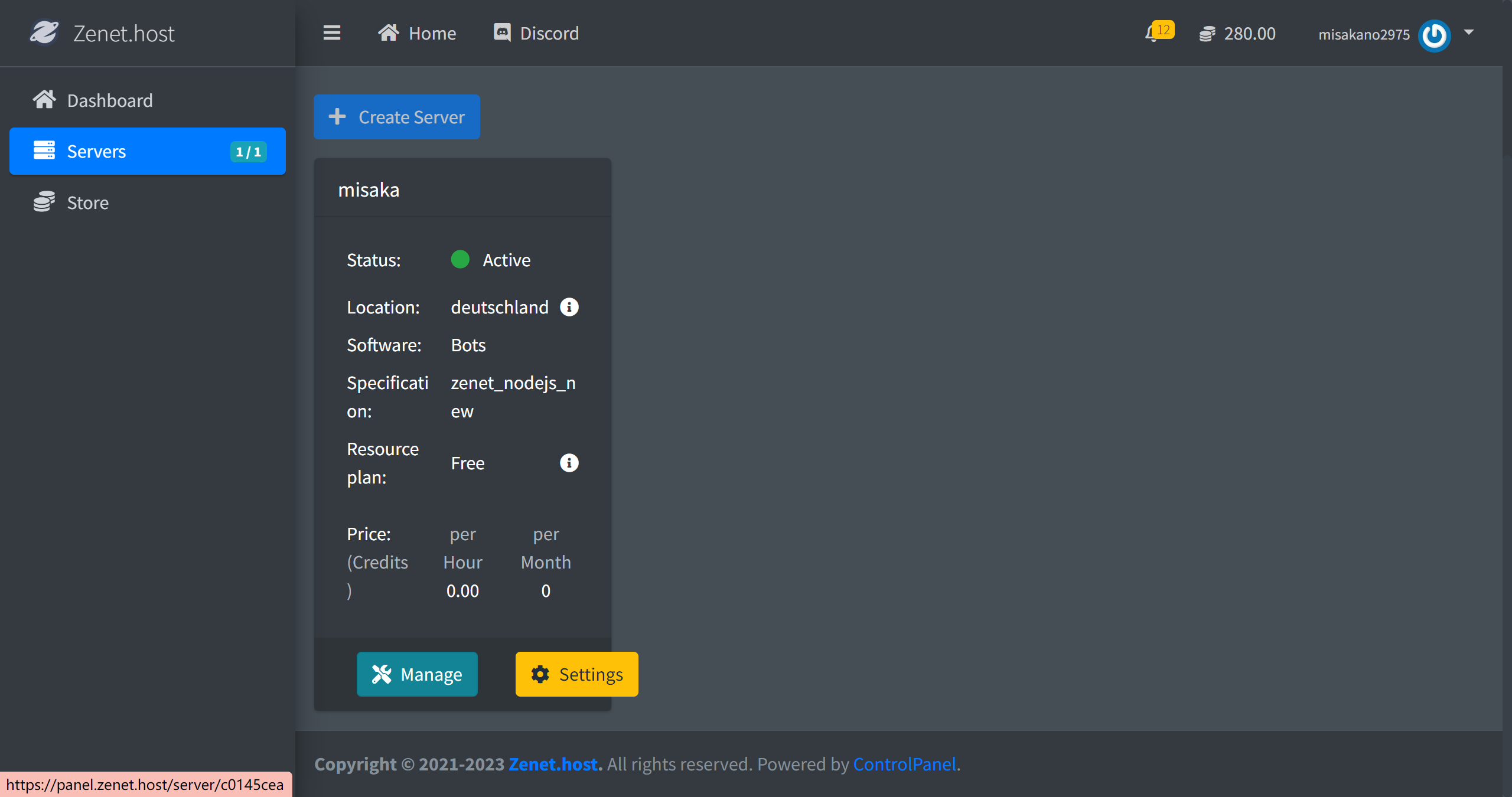This screenshot has height=797, width=1512.
Task: Click the misakano2975 power avatar icon
Action: pyautogui.click(x=1434, y=35)
